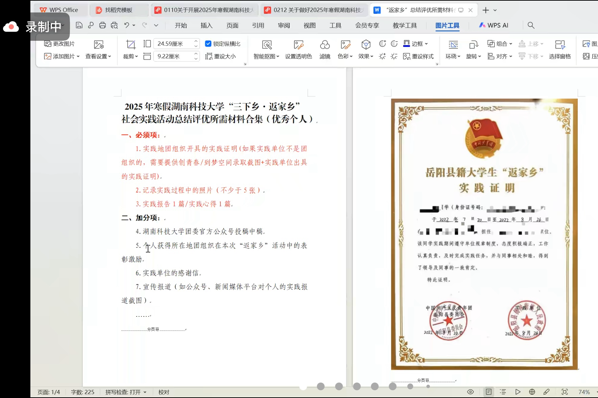Click the Color (色彩) picture icon
Image resolution: width=598 pixels, height=398 pixels.
(346, 45)
